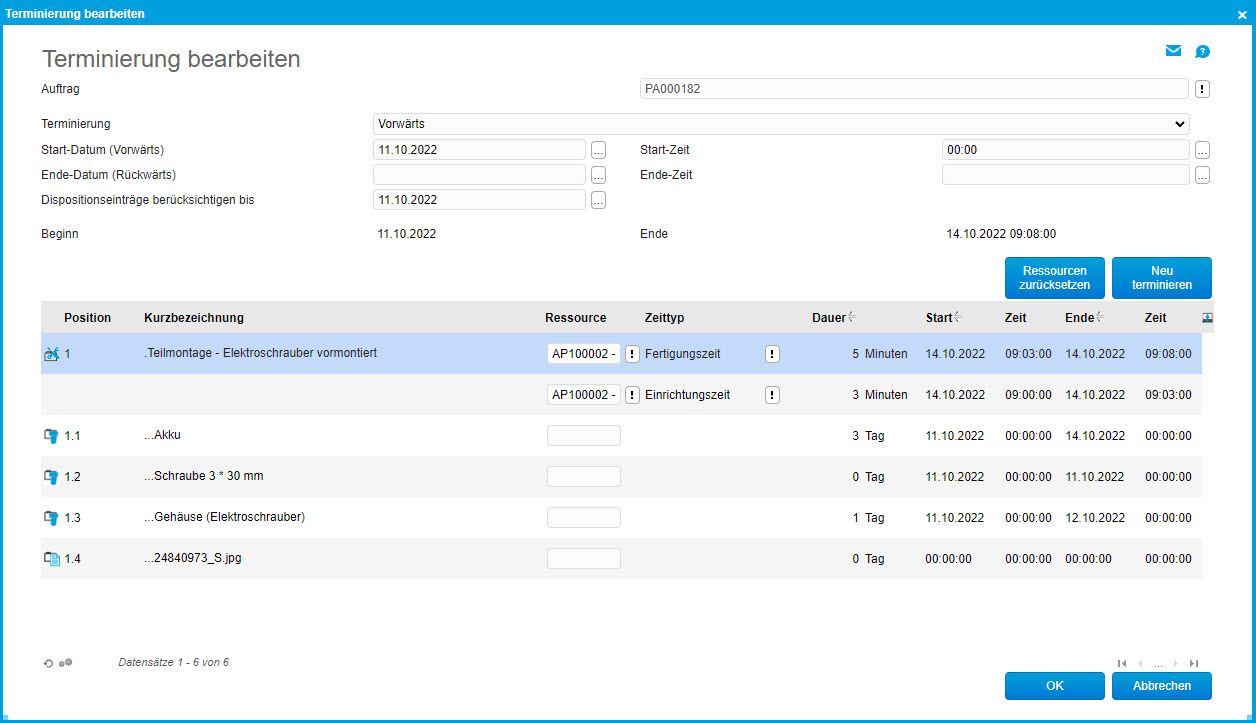Click the empty Ressource field for Akku
This screenshot has height=723, width=1256.
584,436
